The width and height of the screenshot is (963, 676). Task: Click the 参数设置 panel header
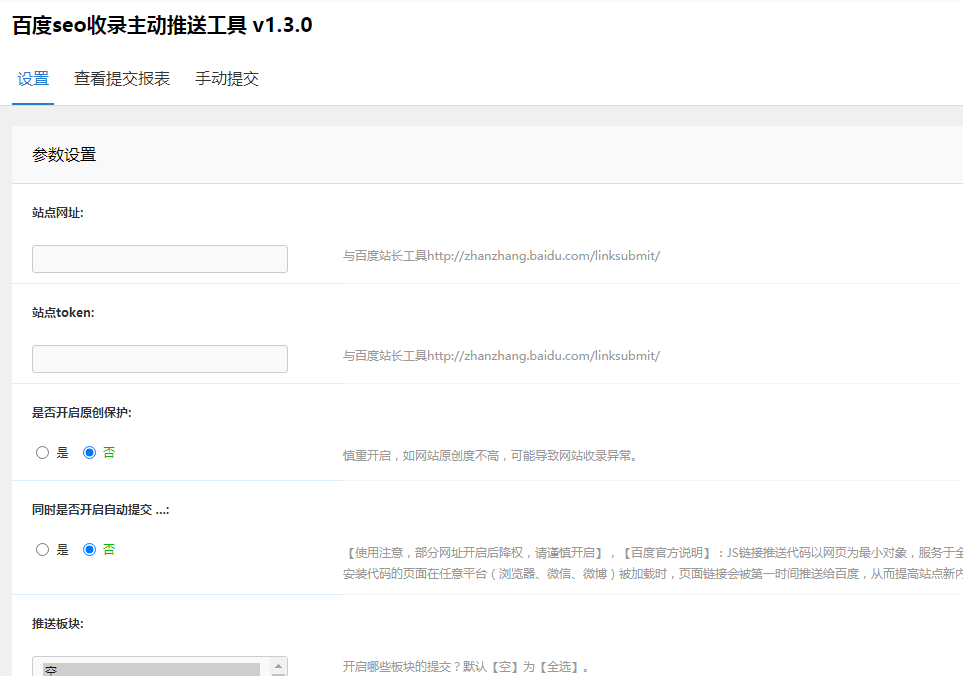[x=64, y=155]
